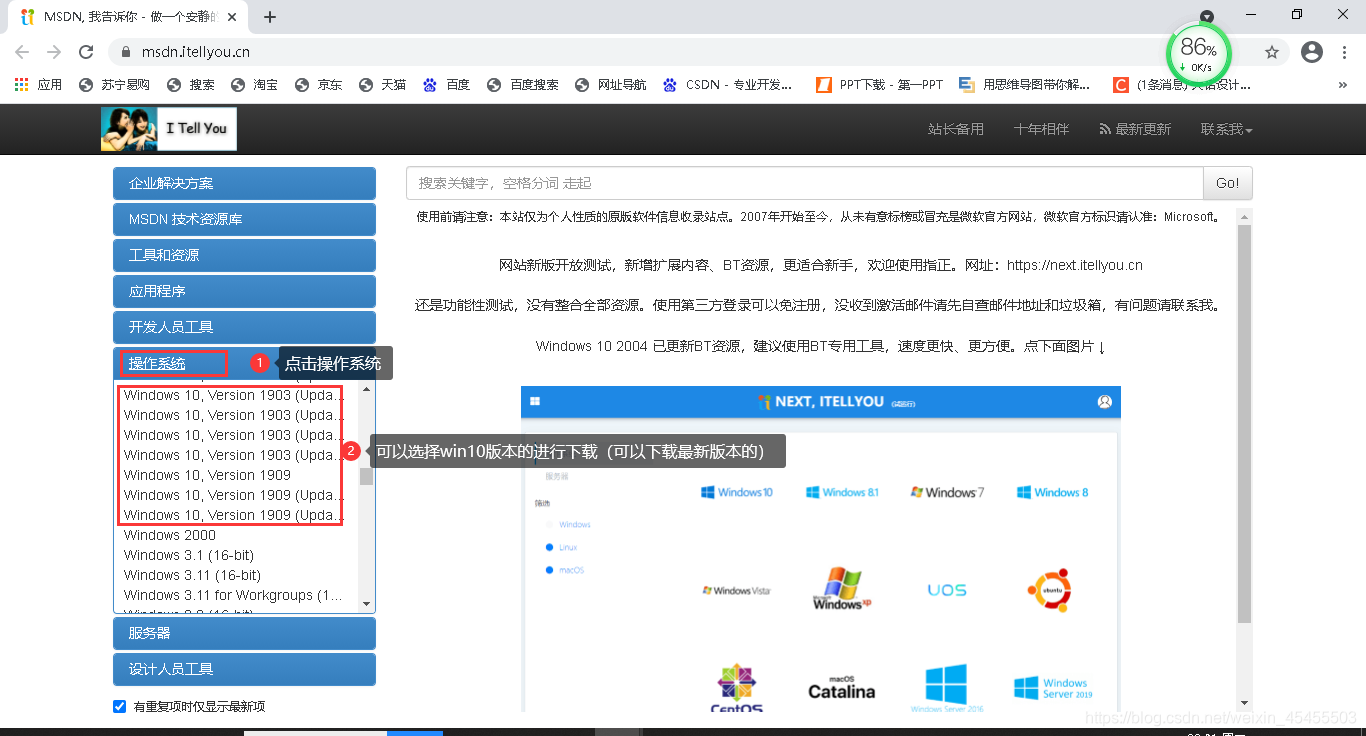Open the CSDN 专业开发 bookmark
This screenshot has width=1366, height=736.
tap(727, 85)
